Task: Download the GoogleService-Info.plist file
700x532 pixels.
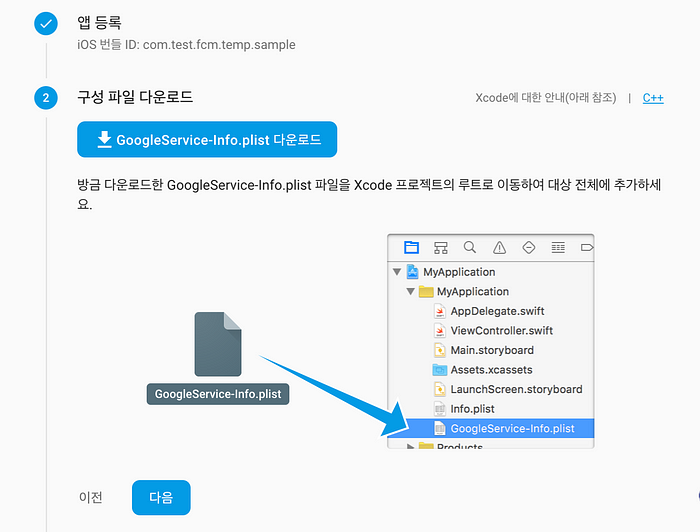Action: tap(207, 139)
